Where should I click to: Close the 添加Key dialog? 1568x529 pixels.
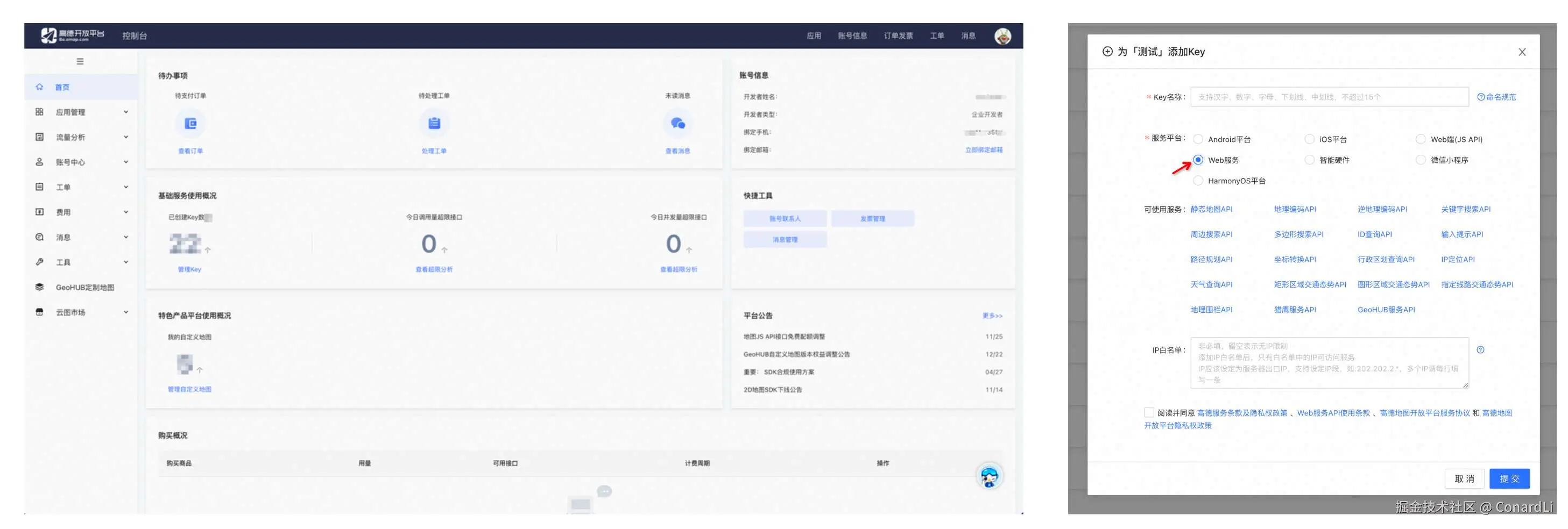[1522, 52]
